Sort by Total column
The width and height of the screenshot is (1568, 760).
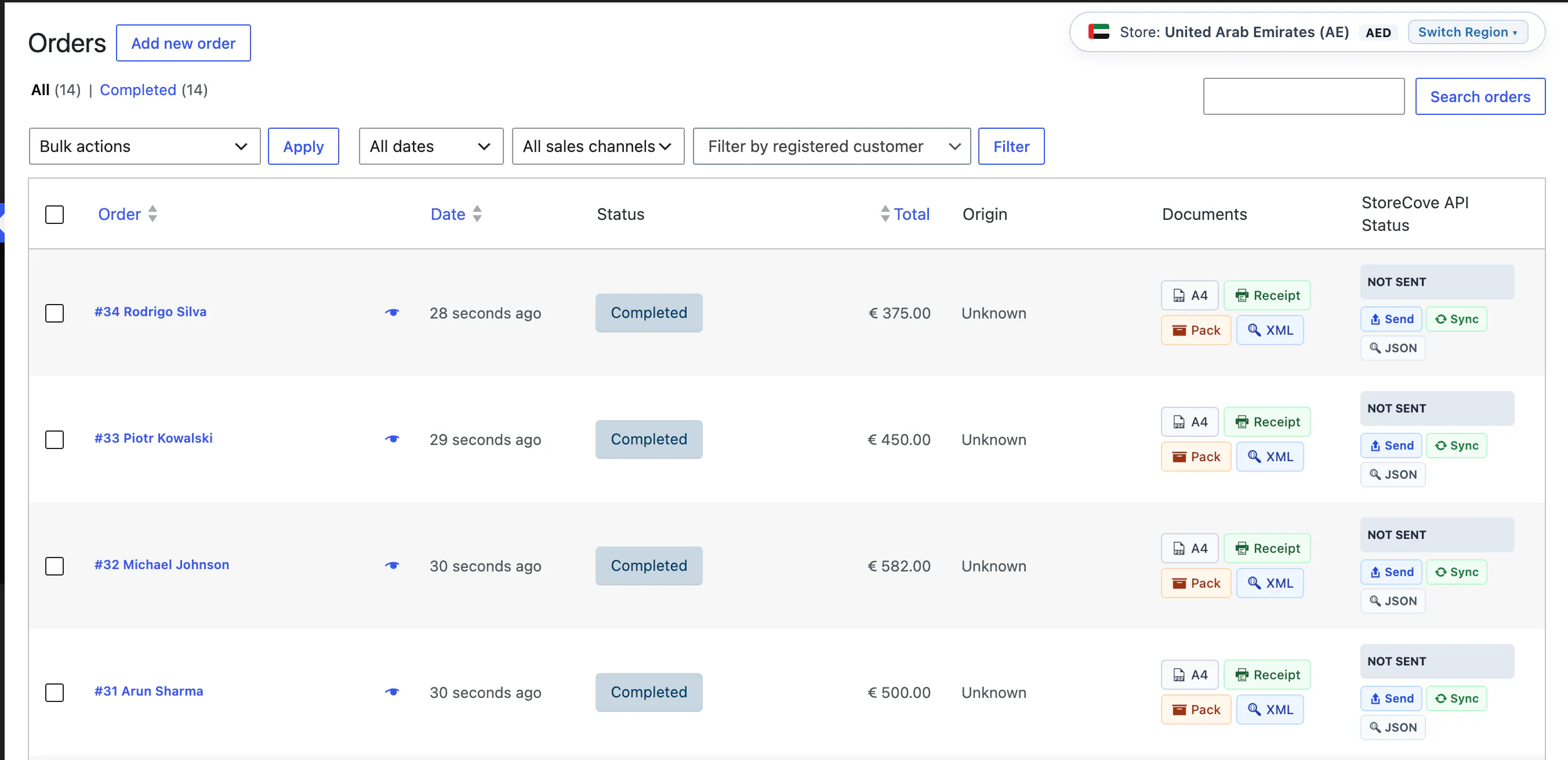(x=905, y=214)
